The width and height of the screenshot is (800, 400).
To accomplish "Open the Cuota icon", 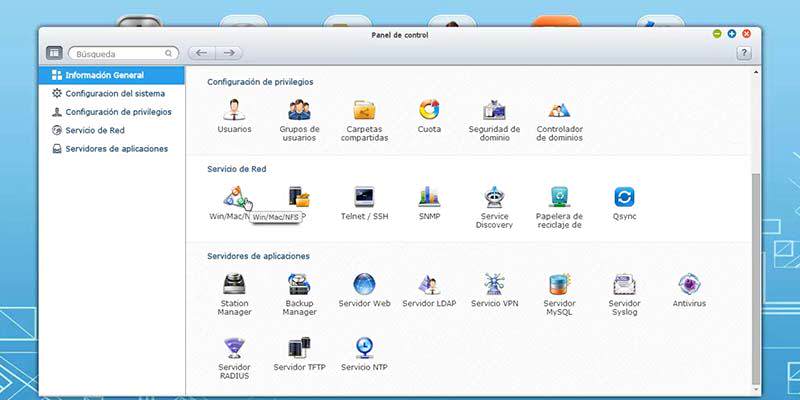I will pos(429,109).
